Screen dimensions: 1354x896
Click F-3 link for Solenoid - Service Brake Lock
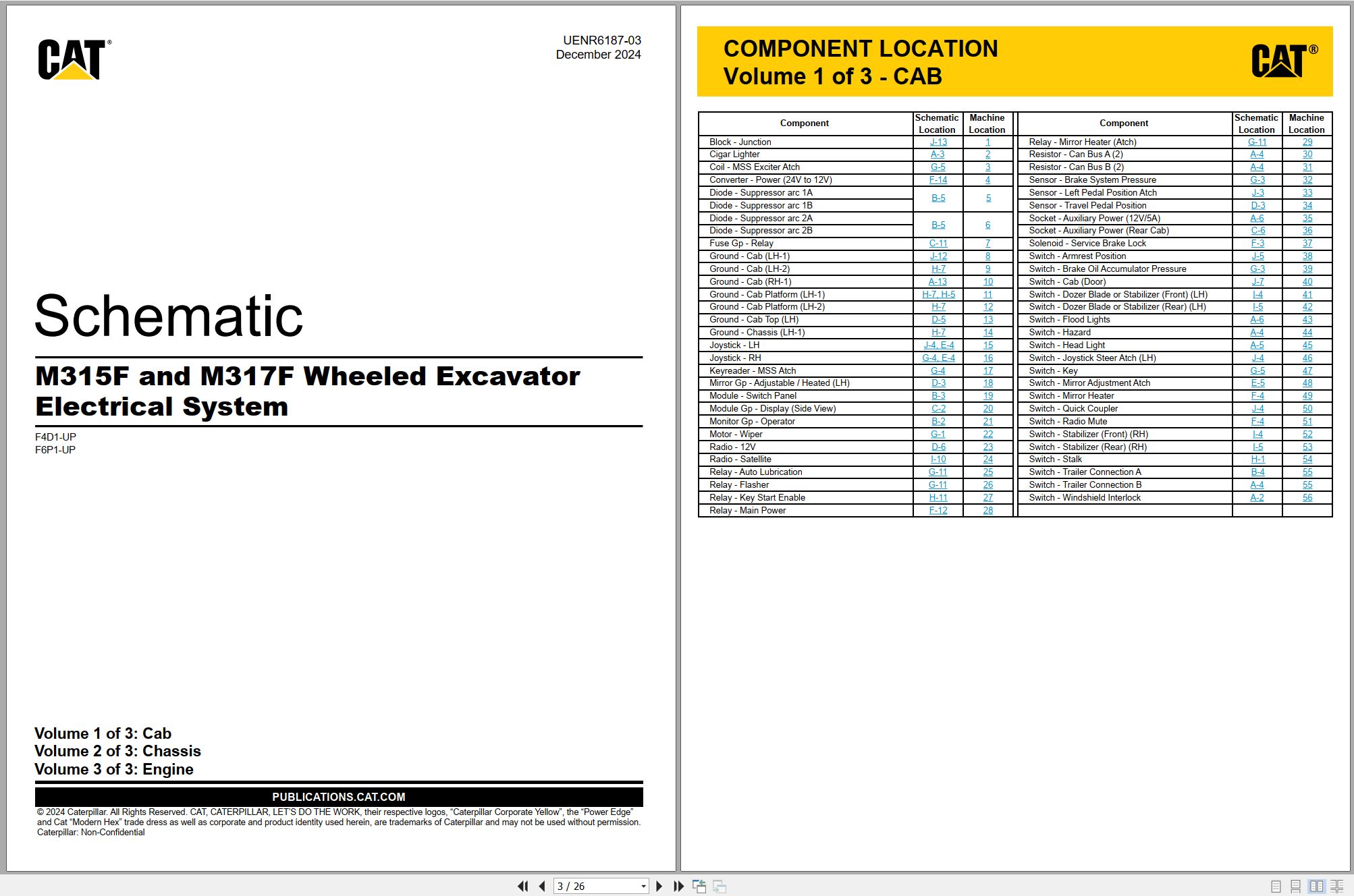1257,244
